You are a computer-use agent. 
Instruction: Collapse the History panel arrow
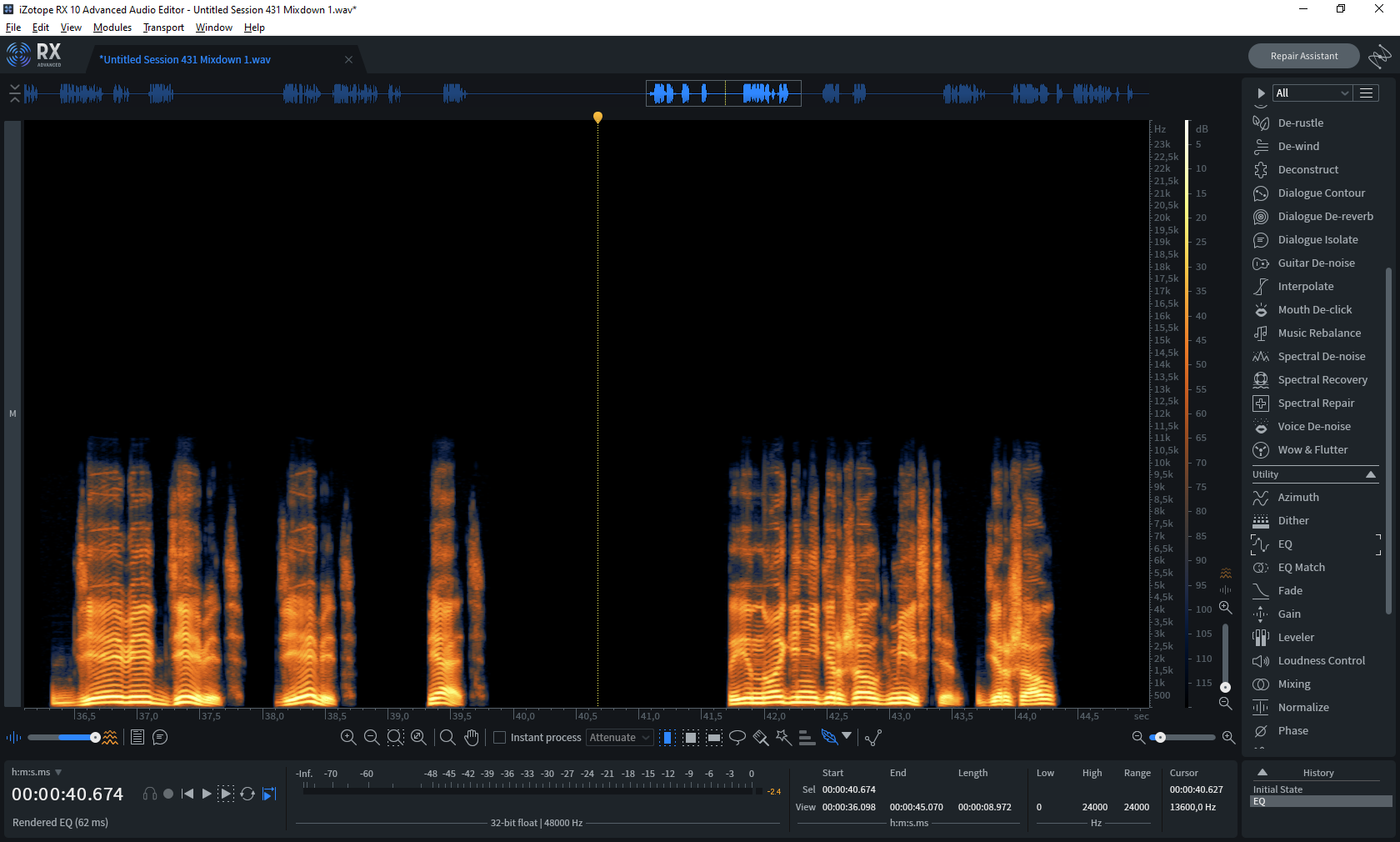[1262, 772]
